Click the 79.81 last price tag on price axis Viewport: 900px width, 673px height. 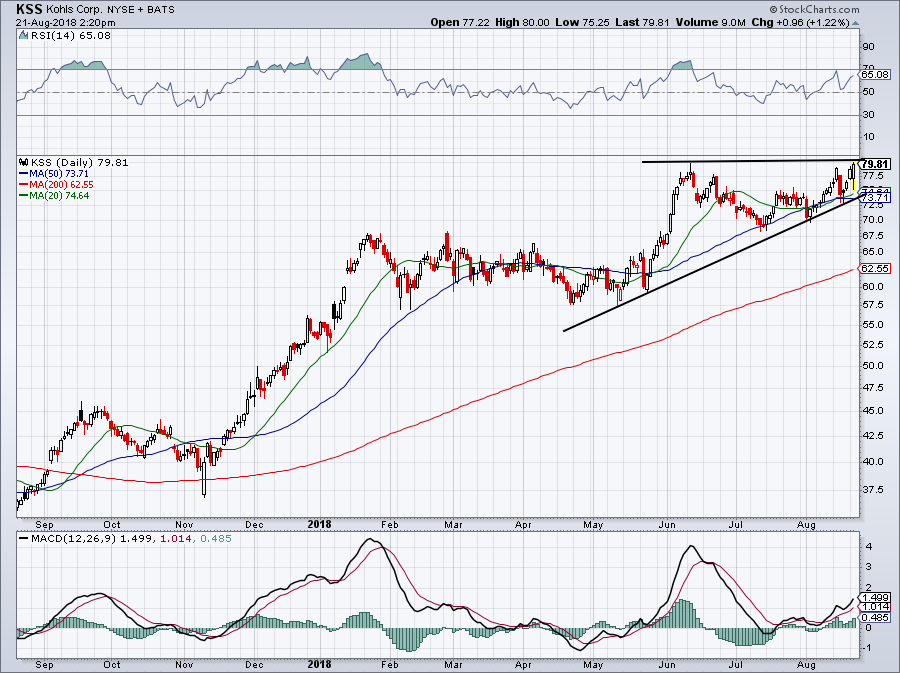[x=875, y=164]
